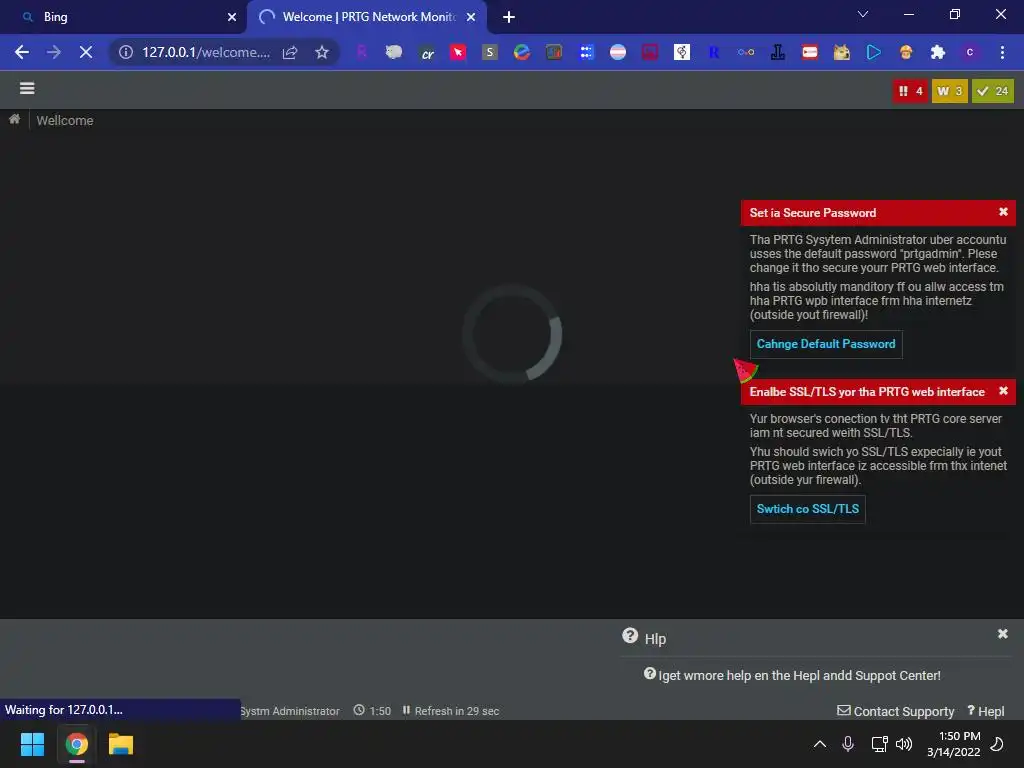Viewport: 1024px width, 768px height.
Task: Expand the system tray hidden icons chevron
Action: pos(820,744)
